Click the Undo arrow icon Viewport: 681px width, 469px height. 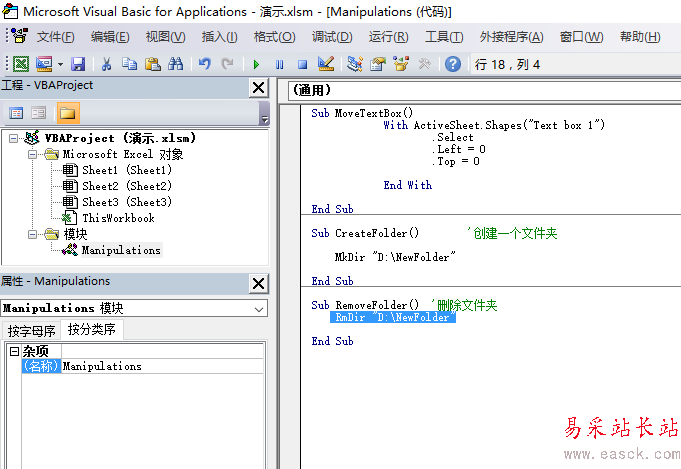205,64
